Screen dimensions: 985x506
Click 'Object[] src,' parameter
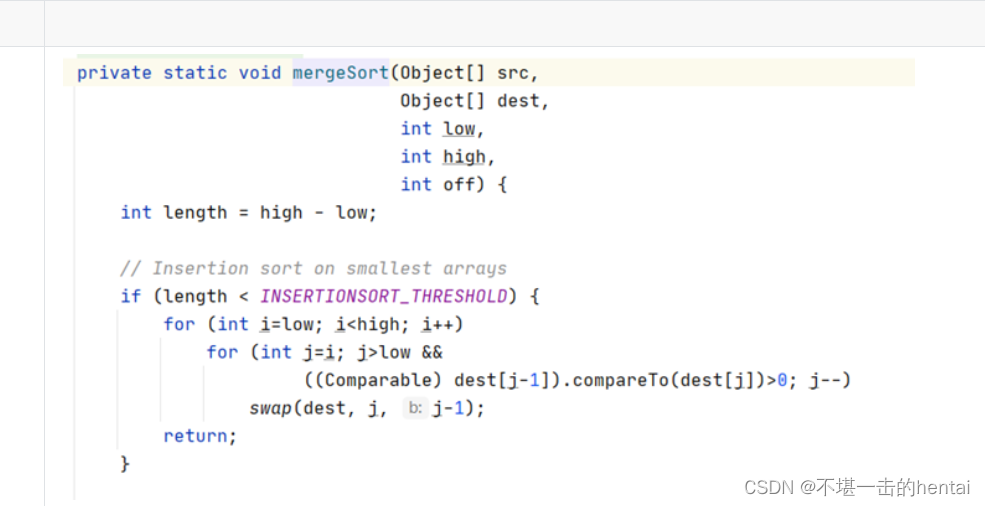click(x=469, y=73)
